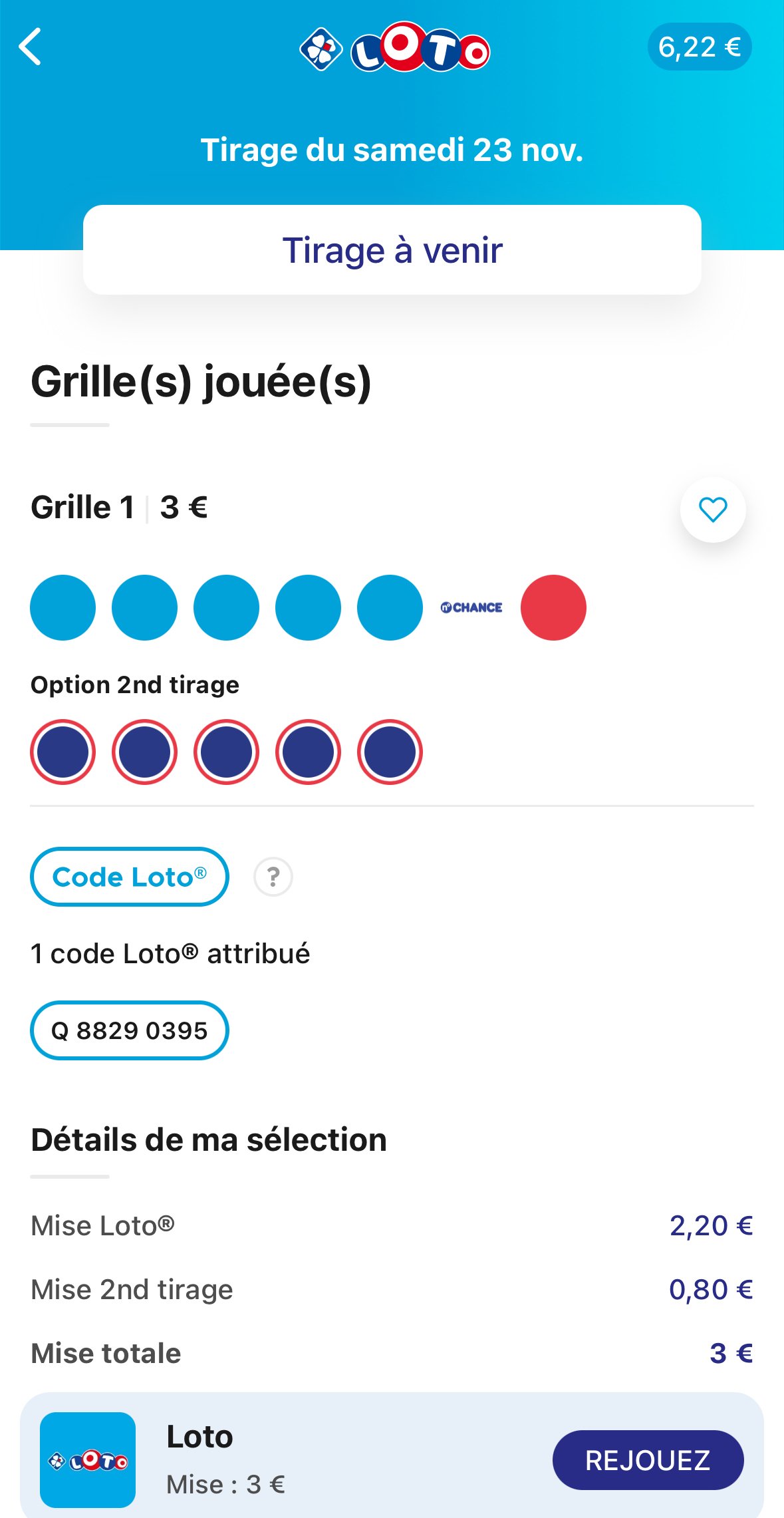Tap the N° Chance label icon
The image size is (784, 1518).
point(471,607)
